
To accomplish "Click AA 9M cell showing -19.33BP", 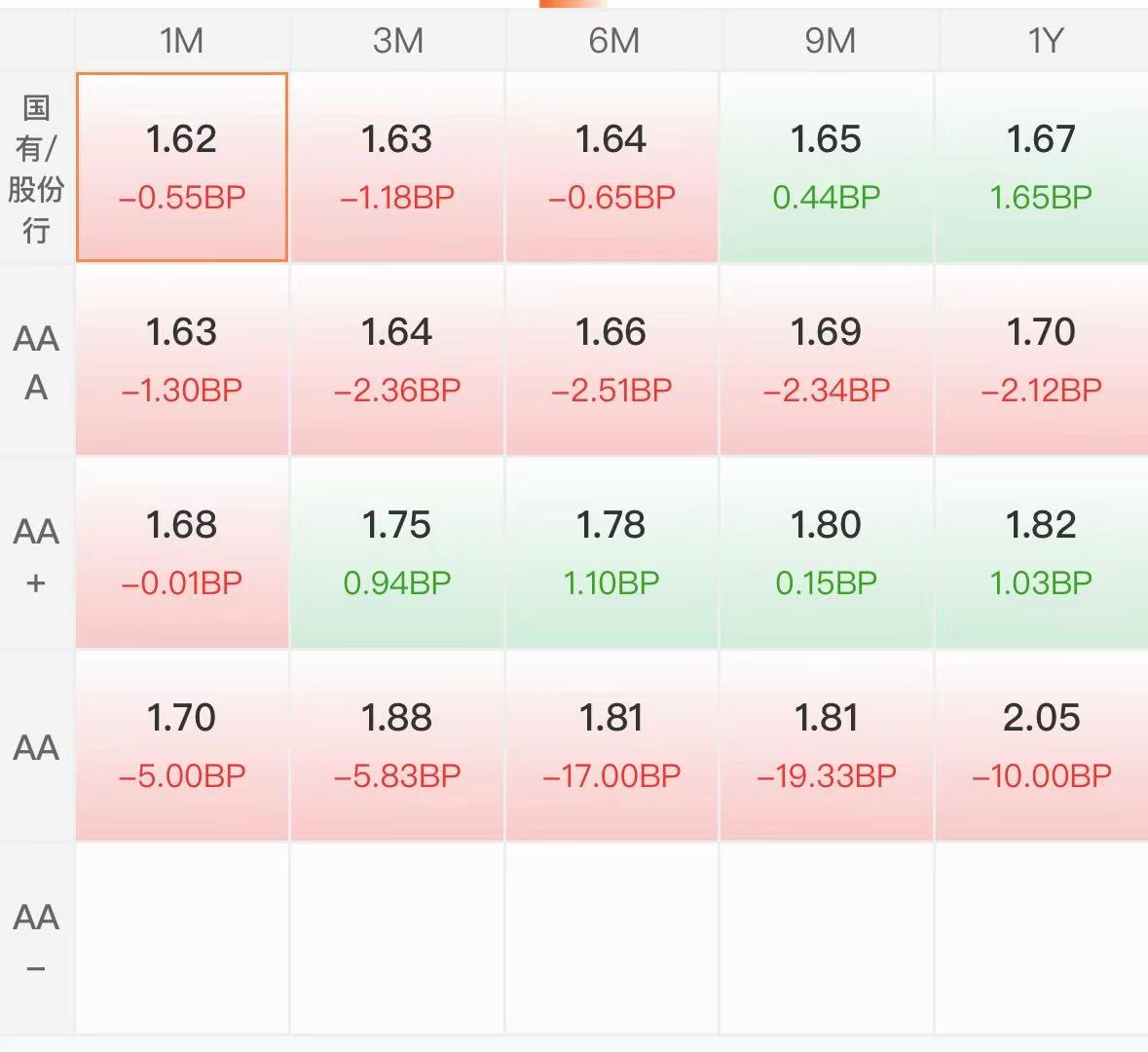I will (828, 746).
